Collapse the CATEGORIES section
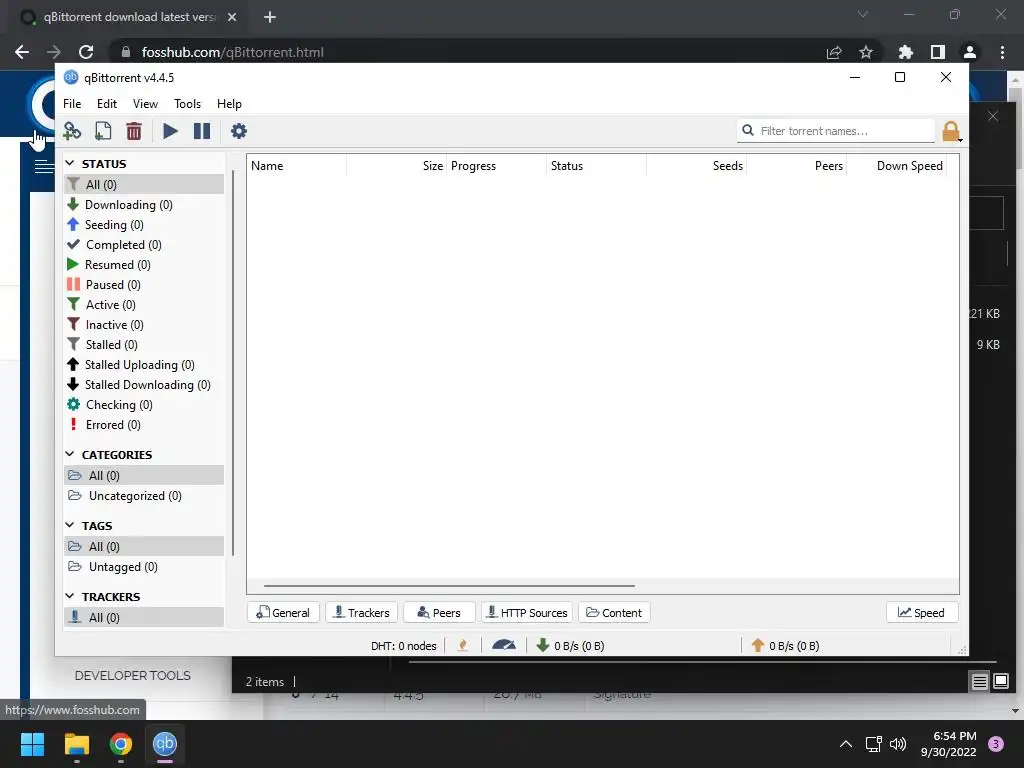1024x768 pixels. pyautogui.click(x=70, y=454)
